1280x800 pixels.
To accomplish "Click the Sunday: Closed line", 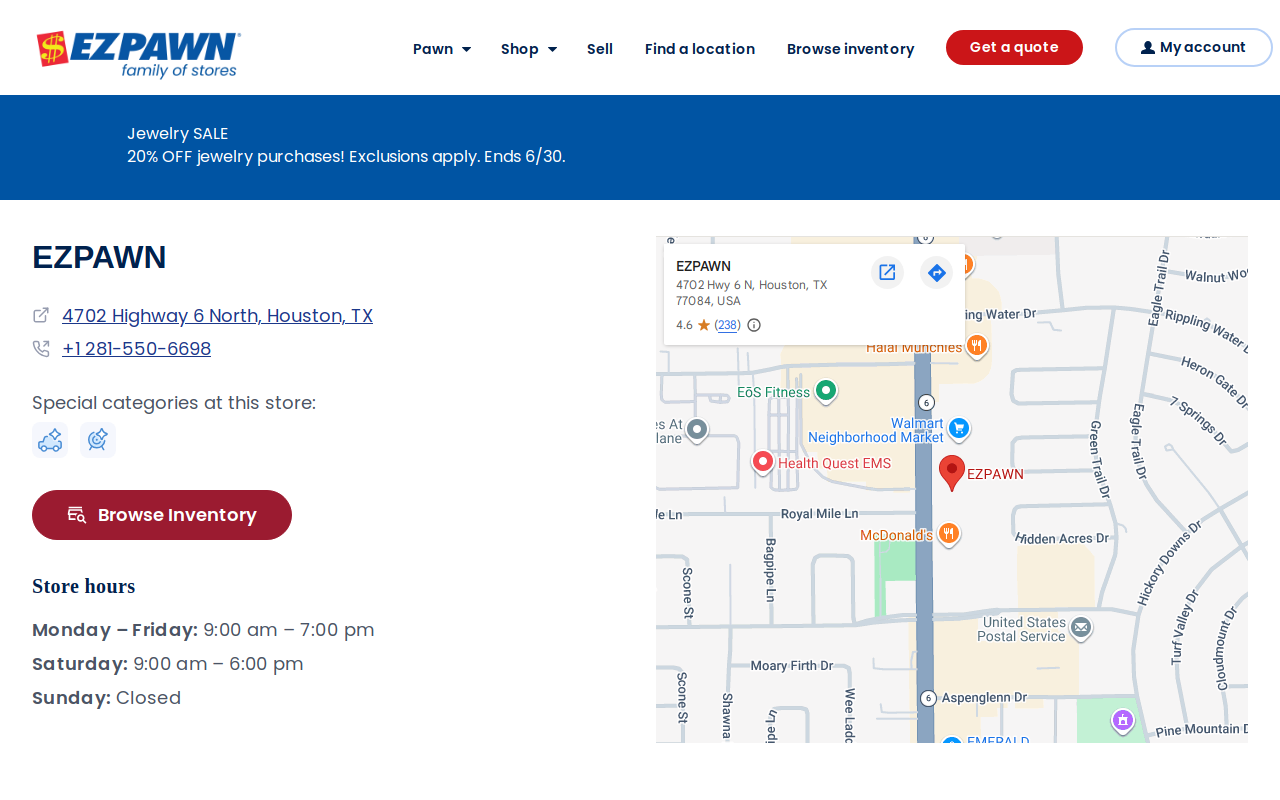I will [107, 698].
